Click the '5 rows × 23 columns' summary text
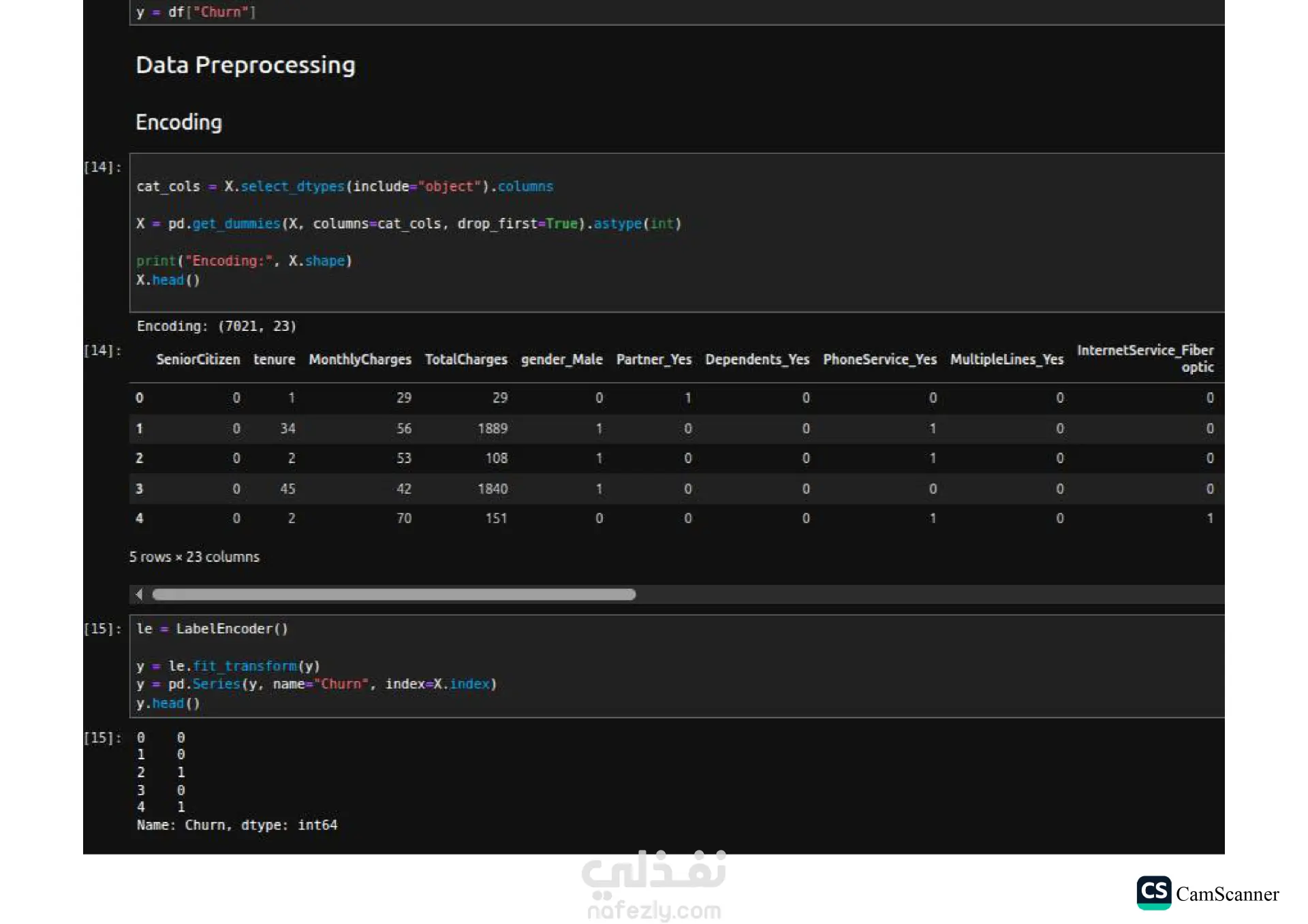 coord(194,557)
